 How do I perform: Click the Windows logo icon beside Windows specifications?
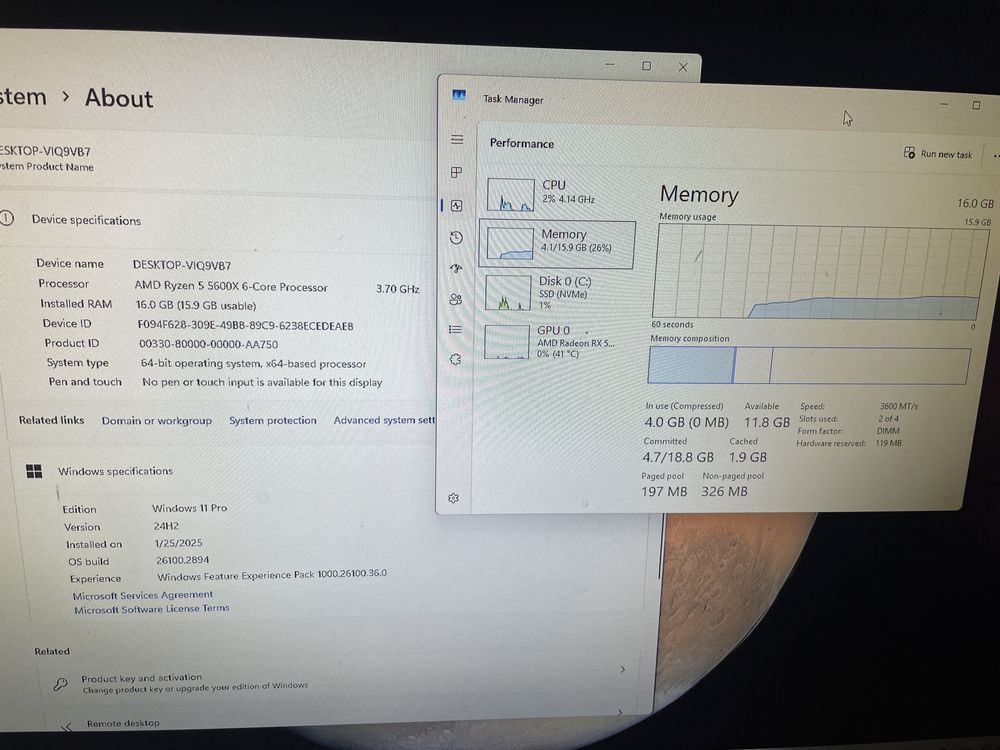pyautogui.click(x=34, y=471)
